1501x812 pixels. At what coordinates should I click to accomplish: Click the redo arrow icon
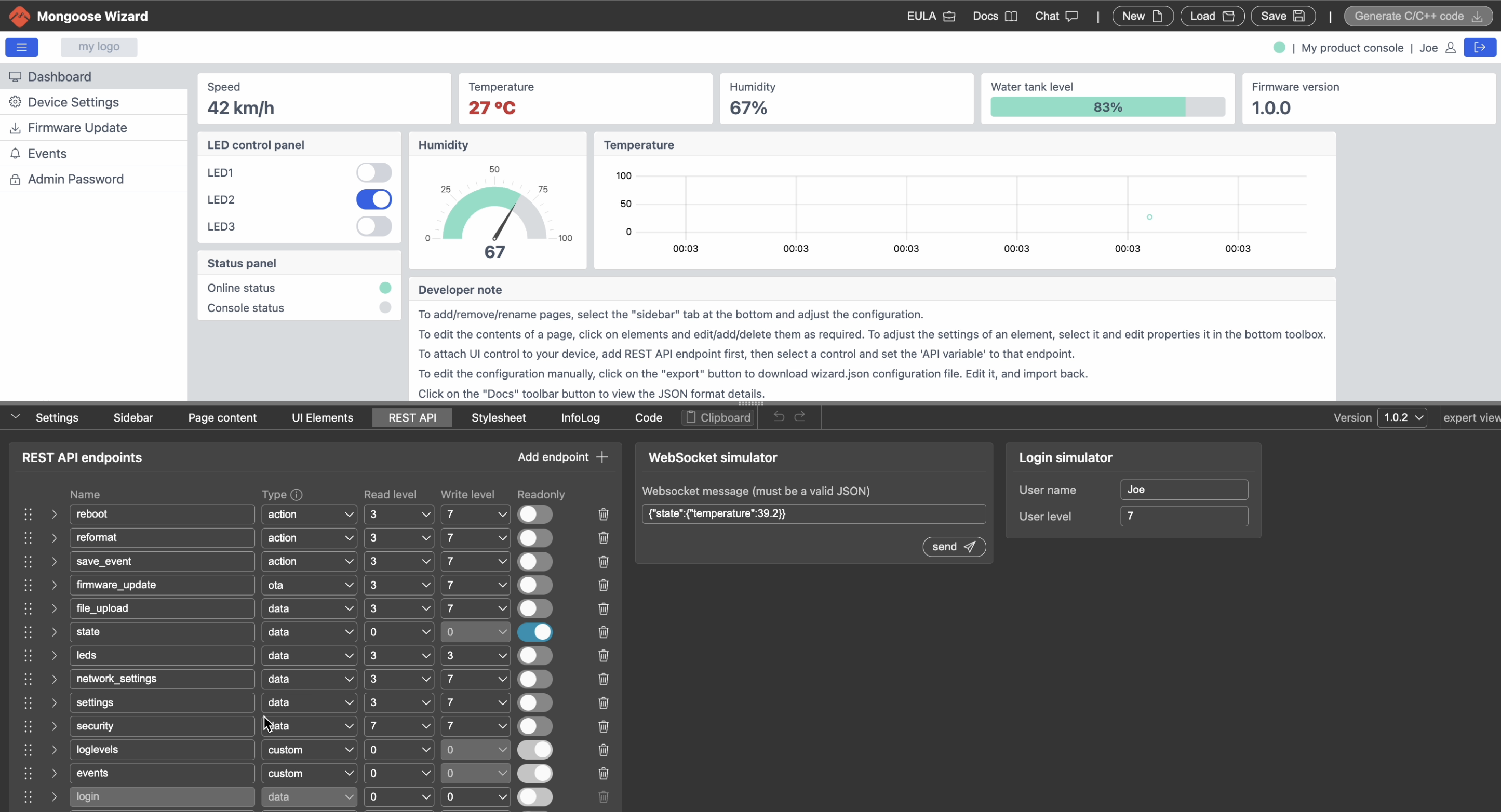point(800,417)
